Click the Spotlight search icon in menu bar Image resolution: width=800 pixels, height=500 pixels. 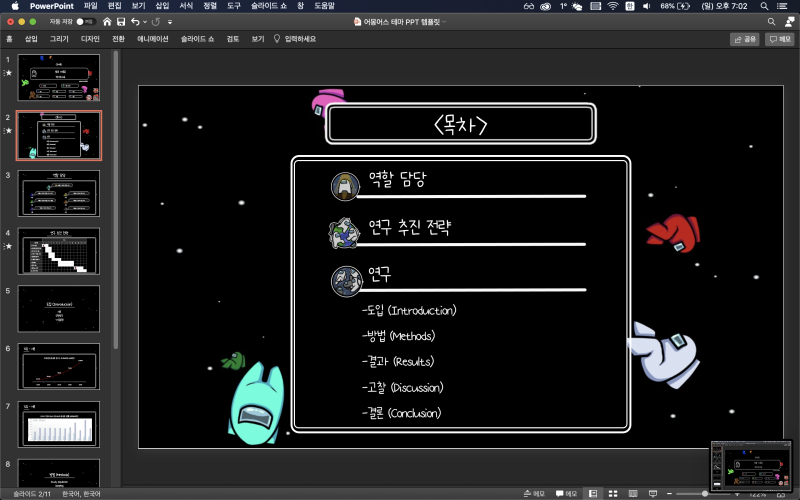[x=764, y=6]
